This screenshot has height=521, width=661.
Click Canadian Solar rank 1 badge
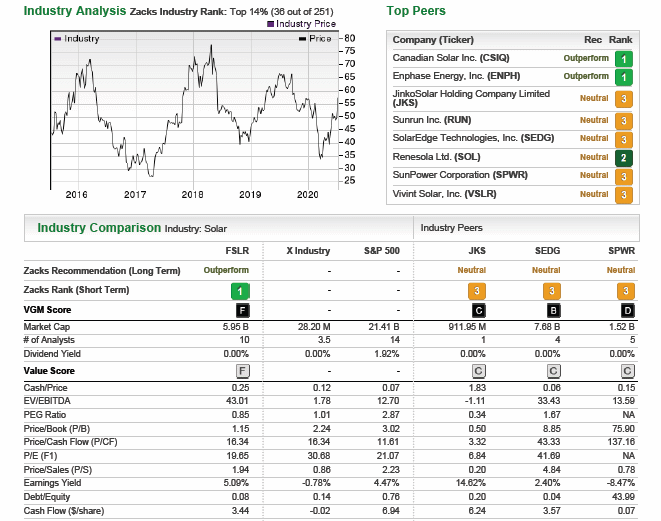click(623, 59)
